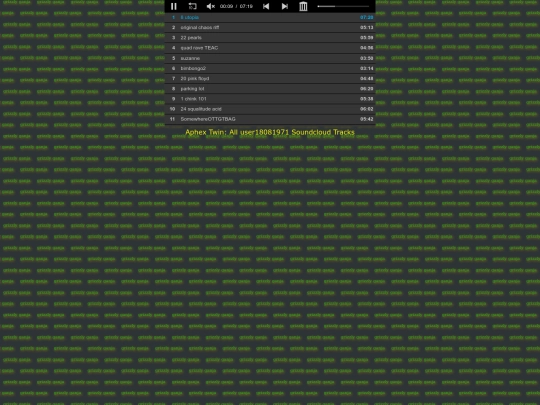Image resolution: width=540 pixels, height=405 pixels.
Task: Click the 05:42 duration of track 11
Action: [366, 119]
